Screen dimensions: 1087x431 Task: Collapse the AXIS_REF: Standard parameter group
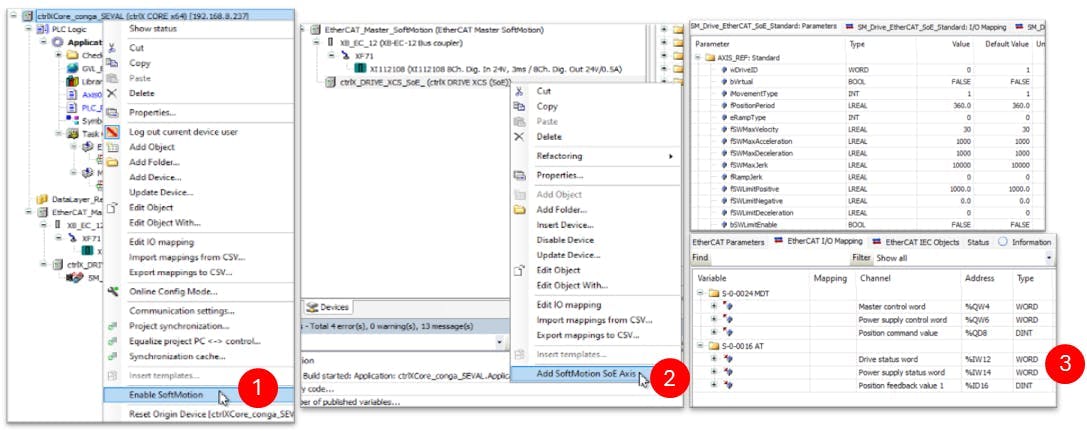click(x=699, y=58)
